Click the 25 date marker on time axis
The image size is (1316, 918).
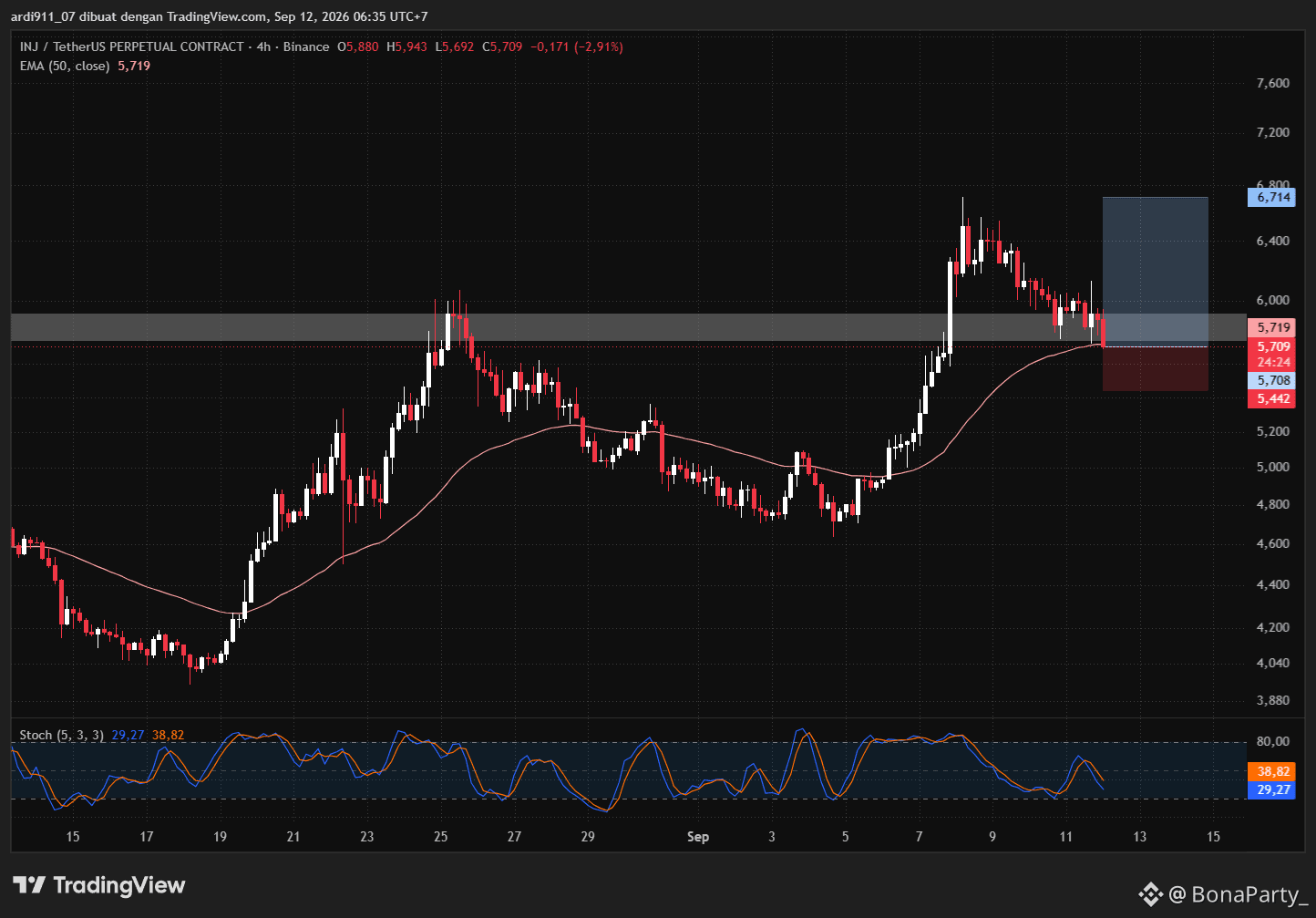tap(441, 837)
